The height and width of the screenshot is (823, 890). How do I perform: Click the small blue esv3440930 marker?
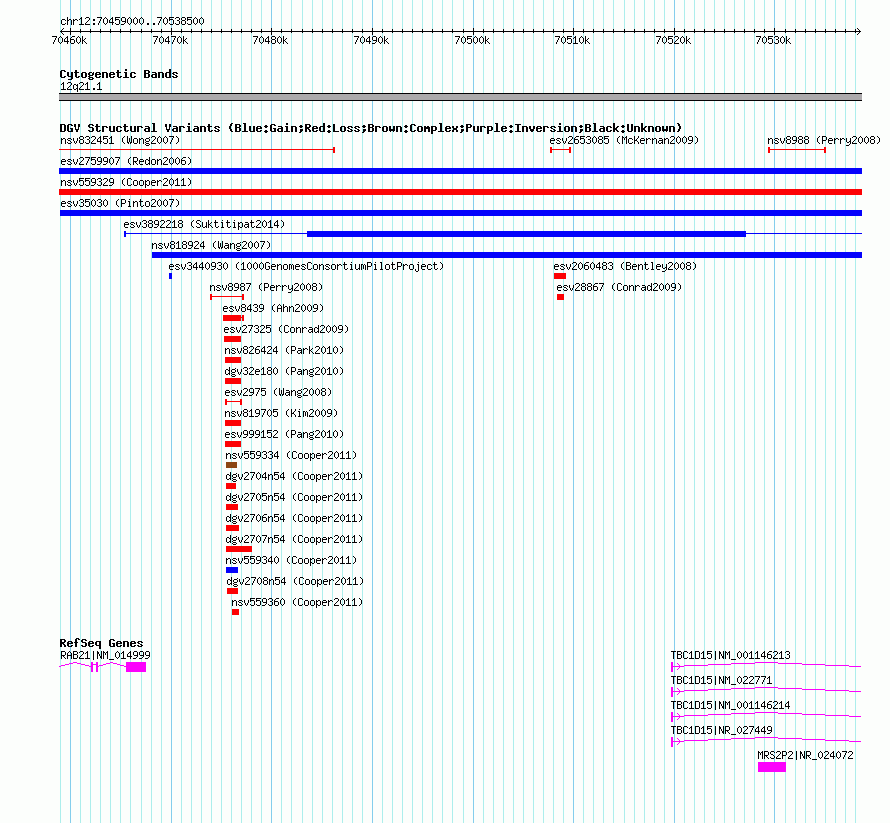170,276
